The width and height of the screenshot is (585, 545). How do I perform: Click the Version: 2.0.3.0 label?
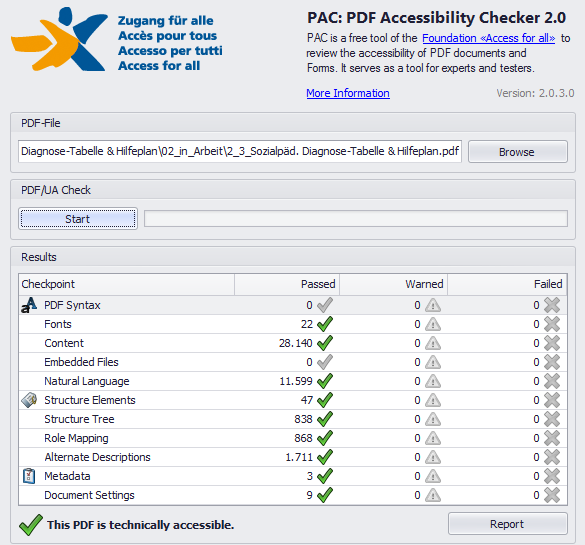[535, 93]
